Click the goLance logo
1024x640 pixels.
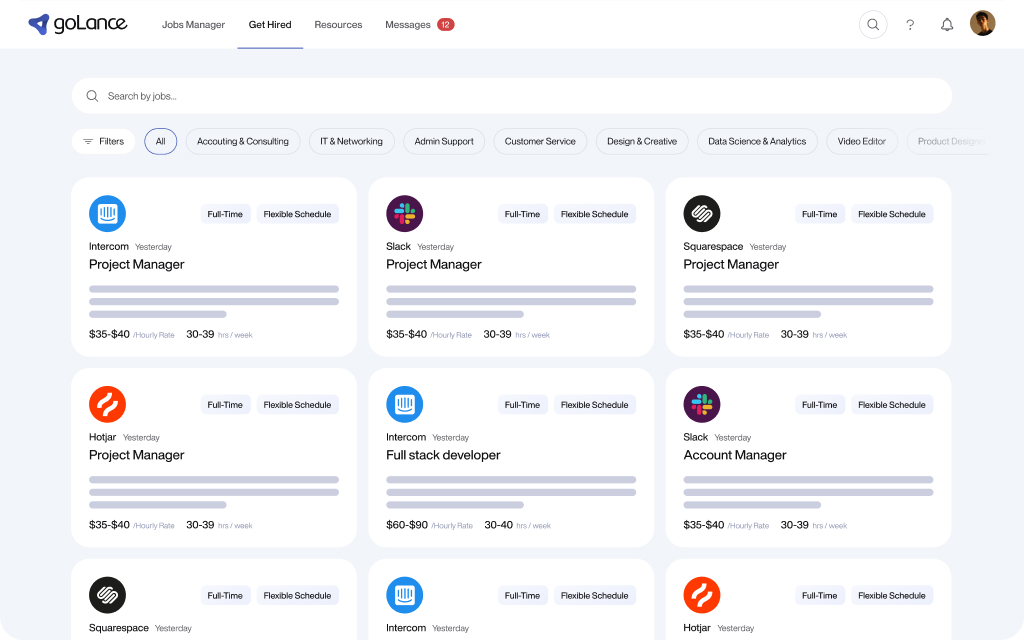click(78, 24)
